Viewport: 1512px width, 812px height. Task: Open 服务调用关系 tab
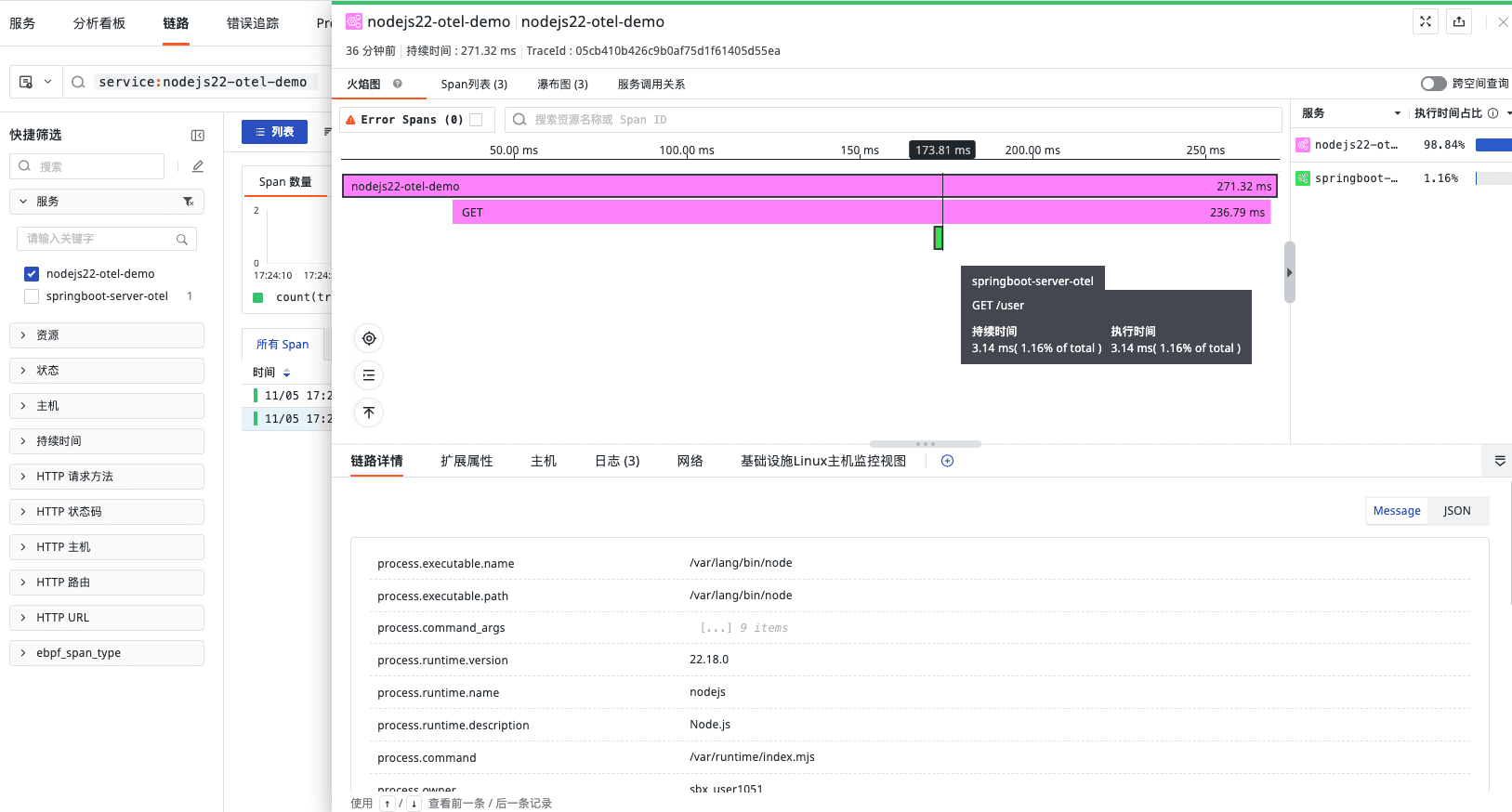[x=651, y=85]
